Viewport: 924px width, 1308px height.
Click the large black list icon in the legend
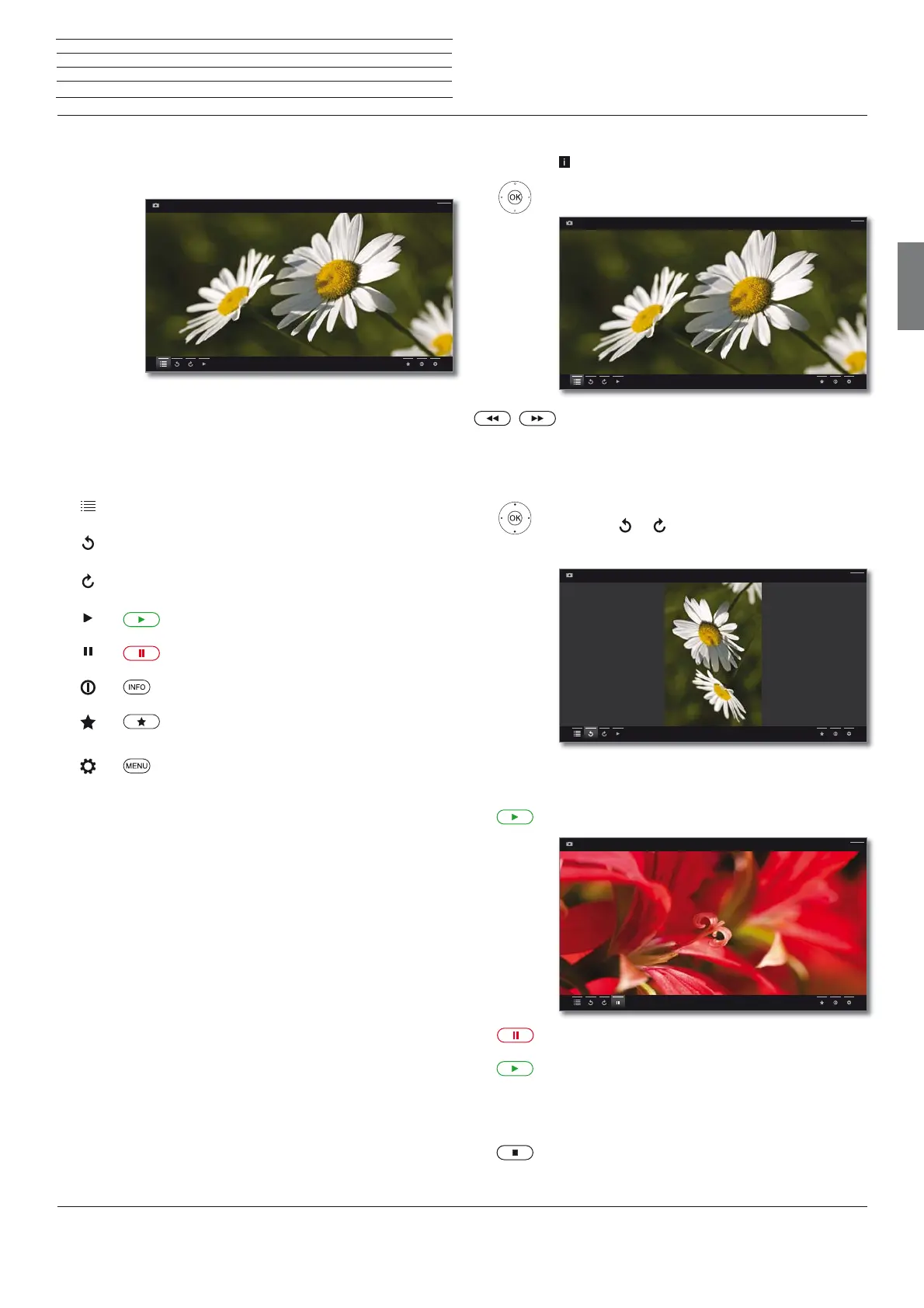coord(88,506)
